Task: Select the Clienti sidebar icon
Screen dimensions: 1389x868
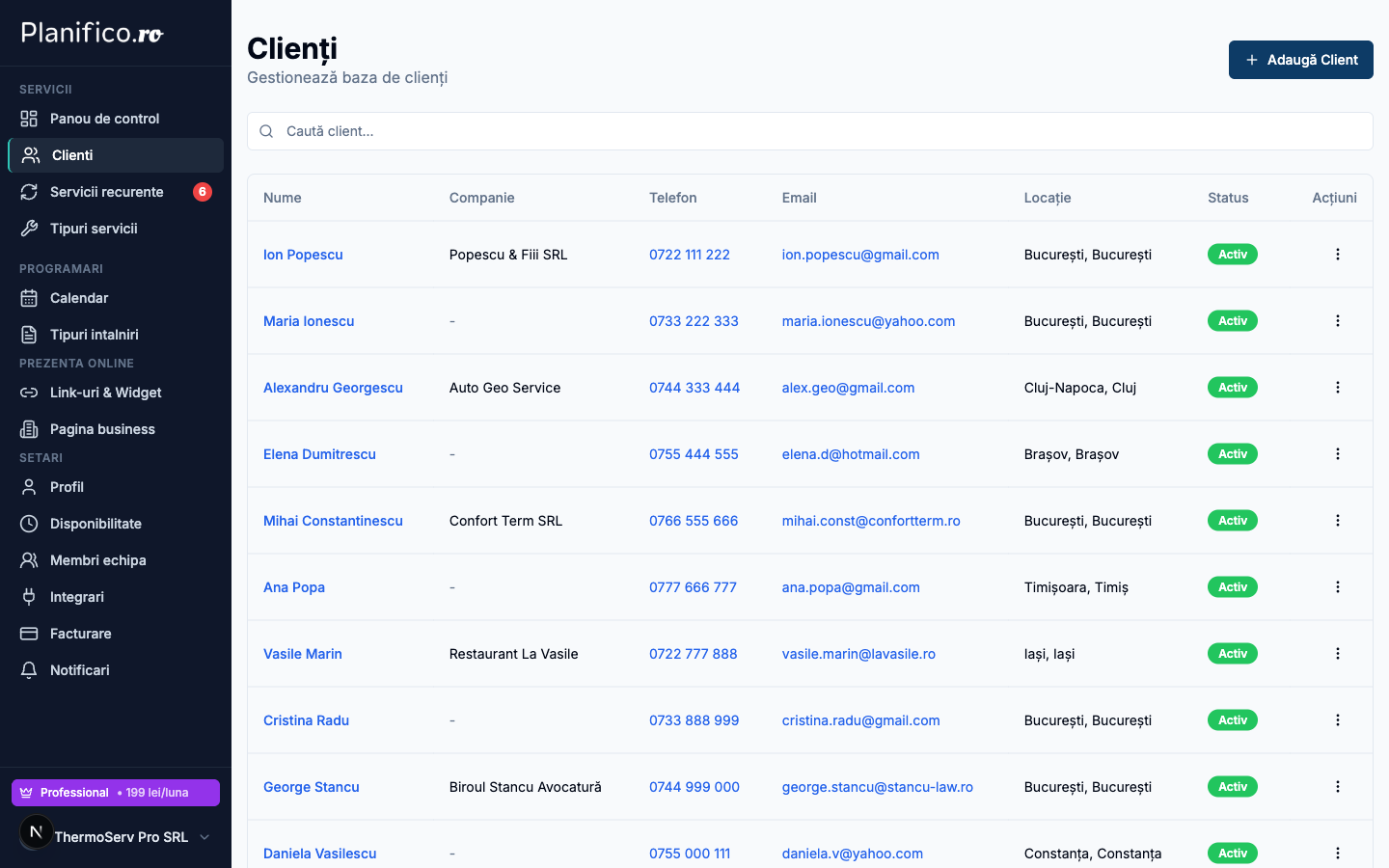Action: pos(29,154)
